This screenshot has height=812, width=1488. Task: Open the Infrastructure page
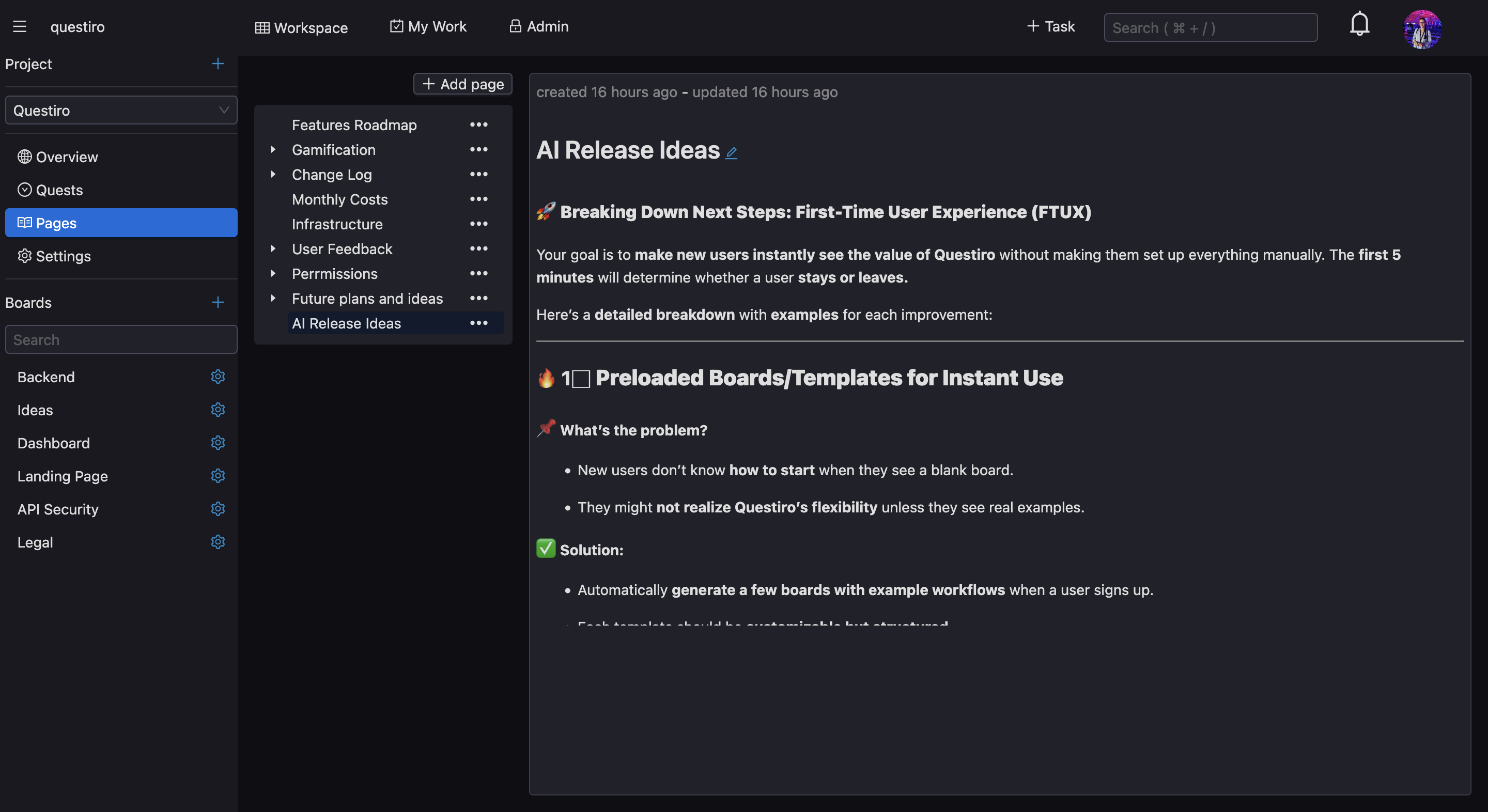point(337,224)
